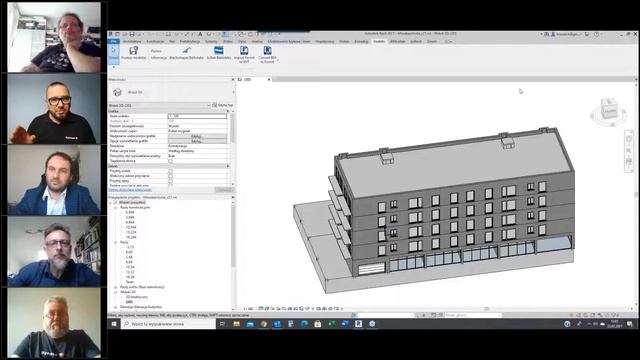The height and width of the screenshot is (360, 640).
Task: Click the Edytuj typ button
Action: 223,105
